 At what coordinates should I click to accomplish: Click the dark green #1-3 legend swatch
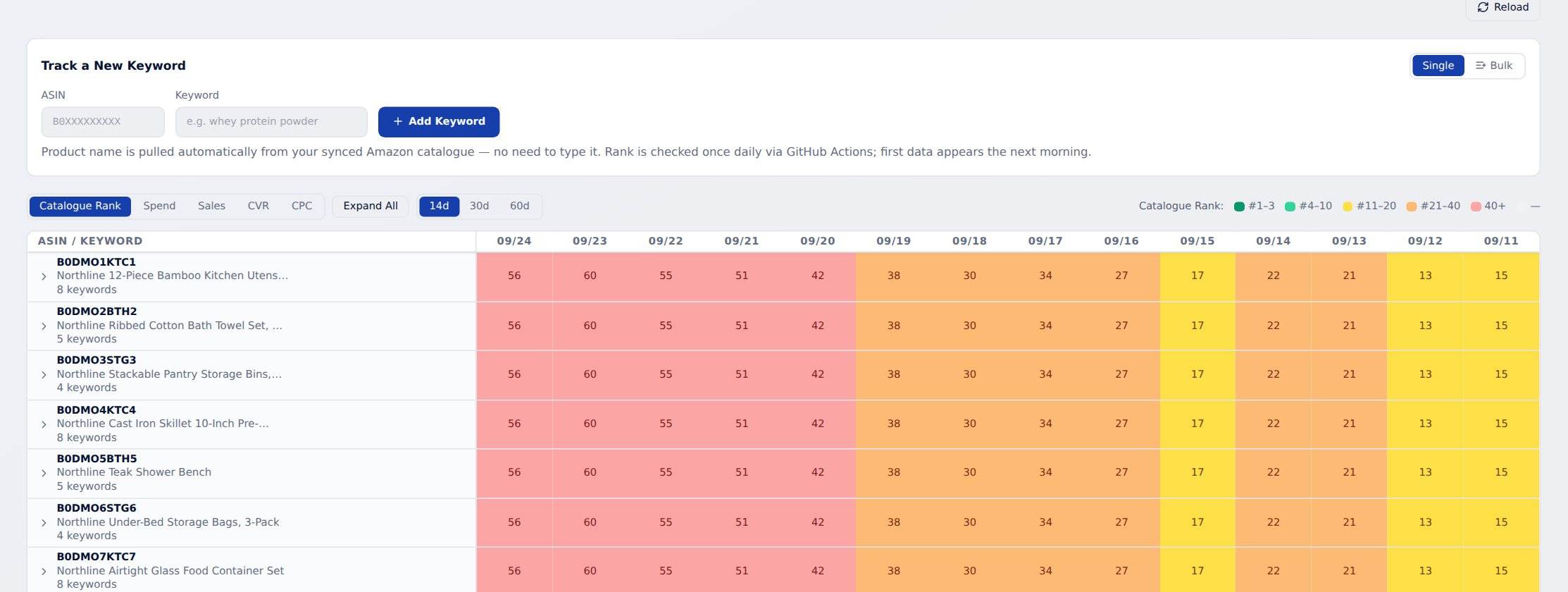[1240, 206]
